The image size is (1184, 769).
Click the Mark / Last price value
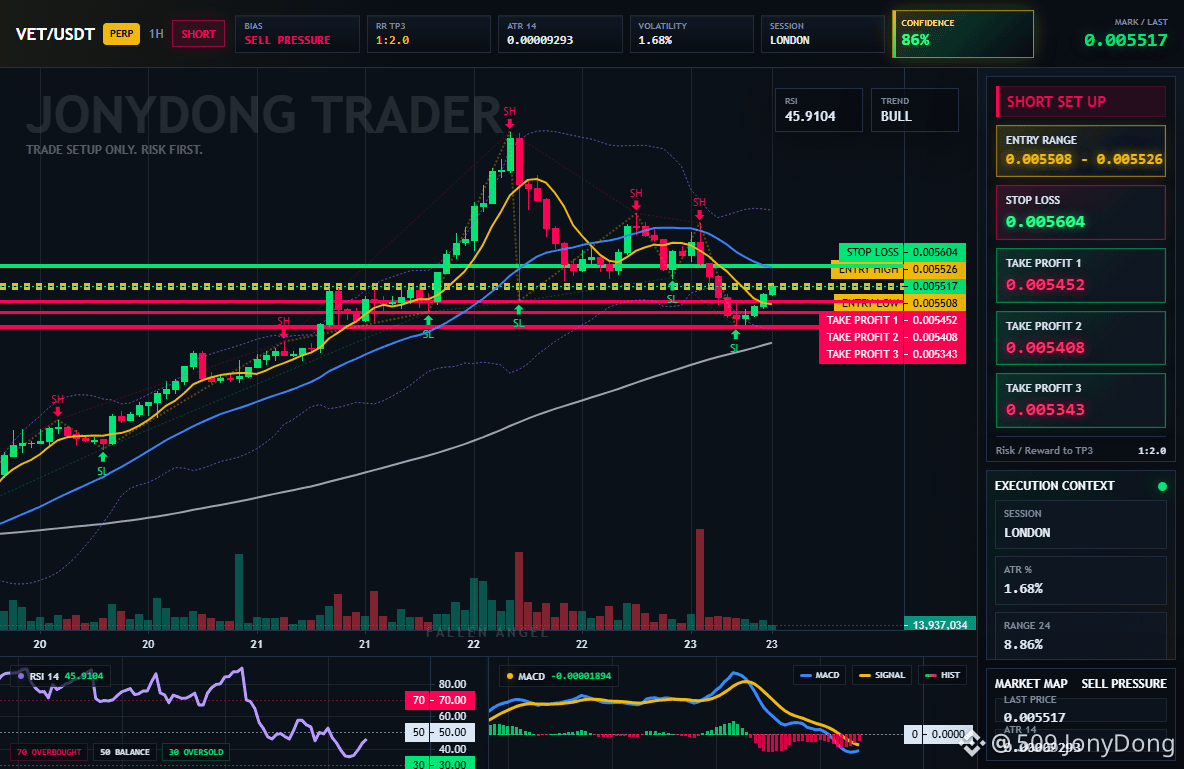pos(1125,41)
